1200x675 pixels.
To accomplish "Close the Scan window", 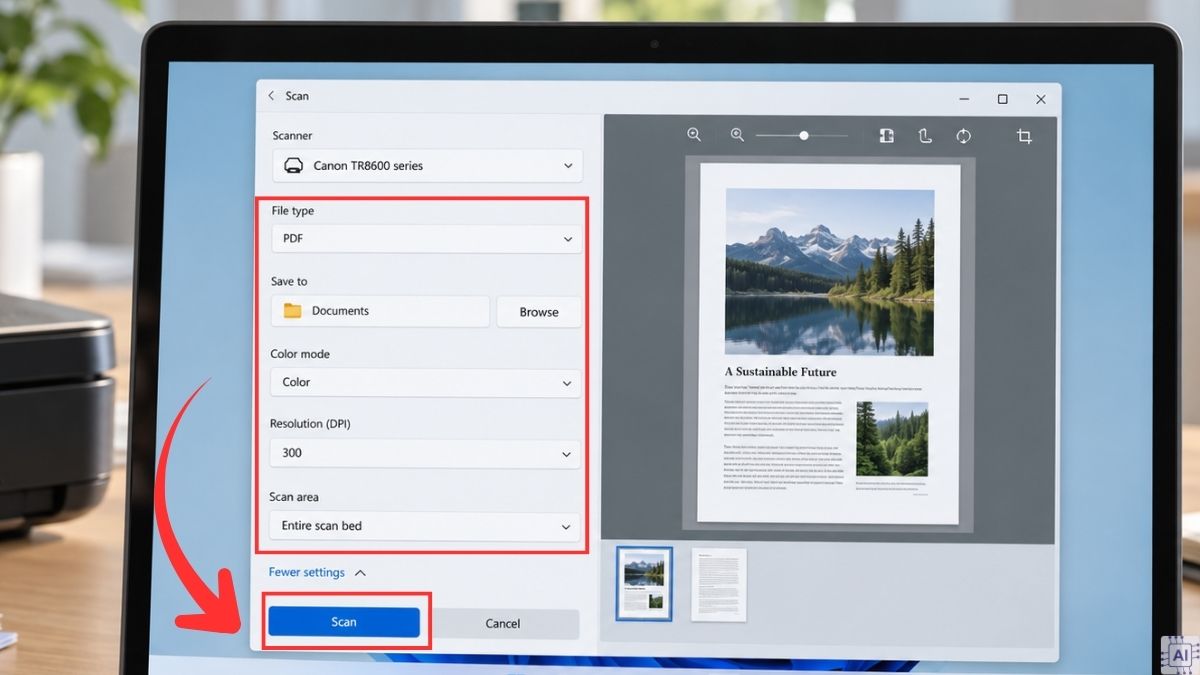I will click(x=1041, y=99).
